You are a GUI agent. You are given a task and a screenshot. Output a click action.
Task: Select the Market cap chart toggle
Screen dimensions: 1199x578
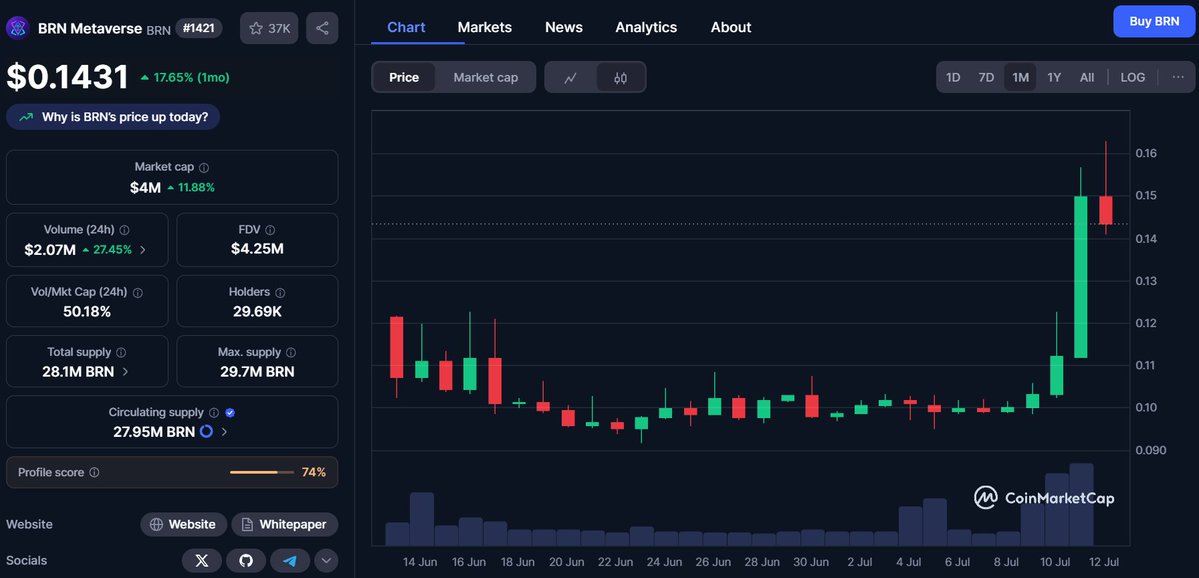(x=486, y=77)
